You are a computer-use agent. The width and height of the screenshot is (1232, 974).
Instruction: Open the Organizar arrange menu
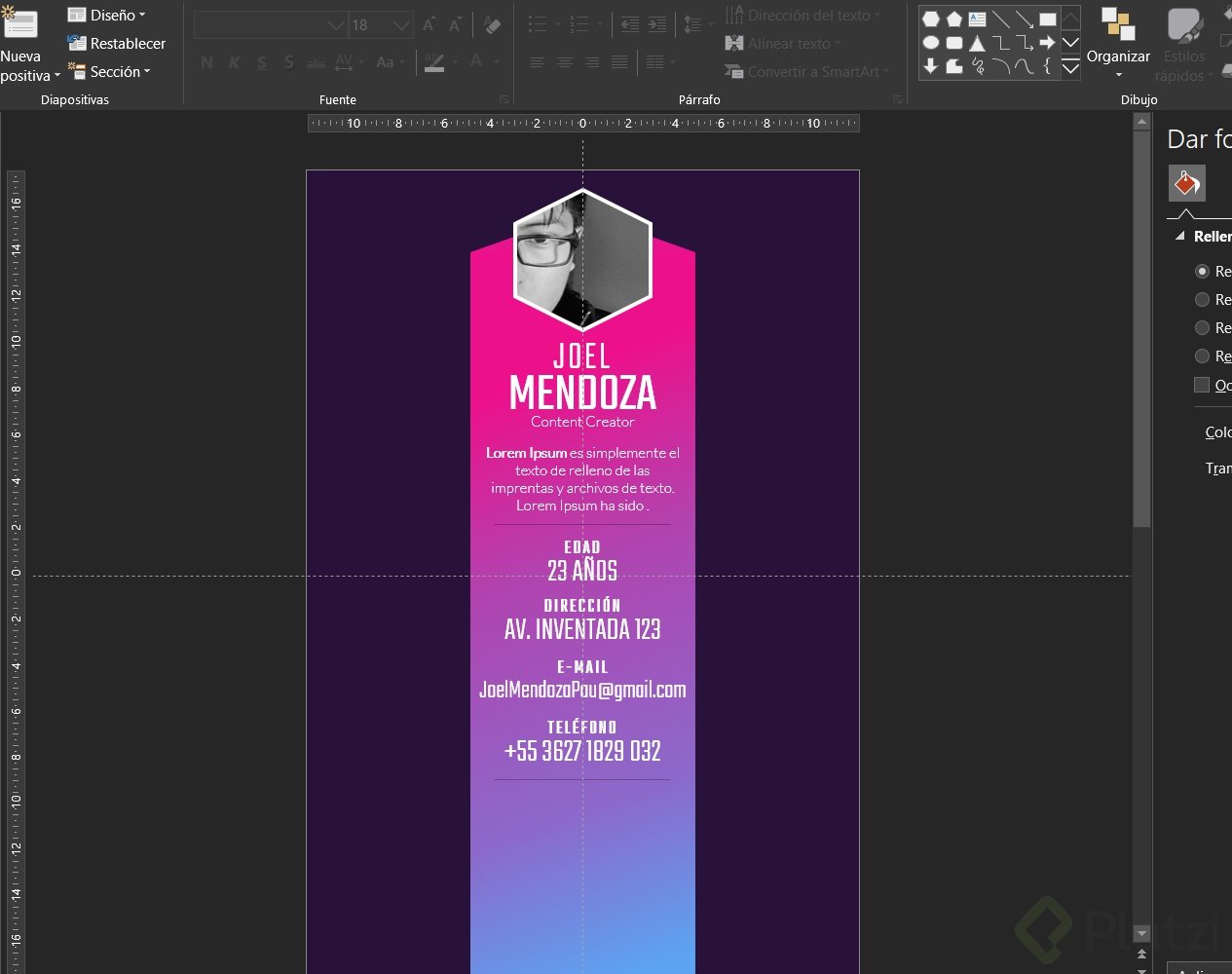[x=1118, y=44]
